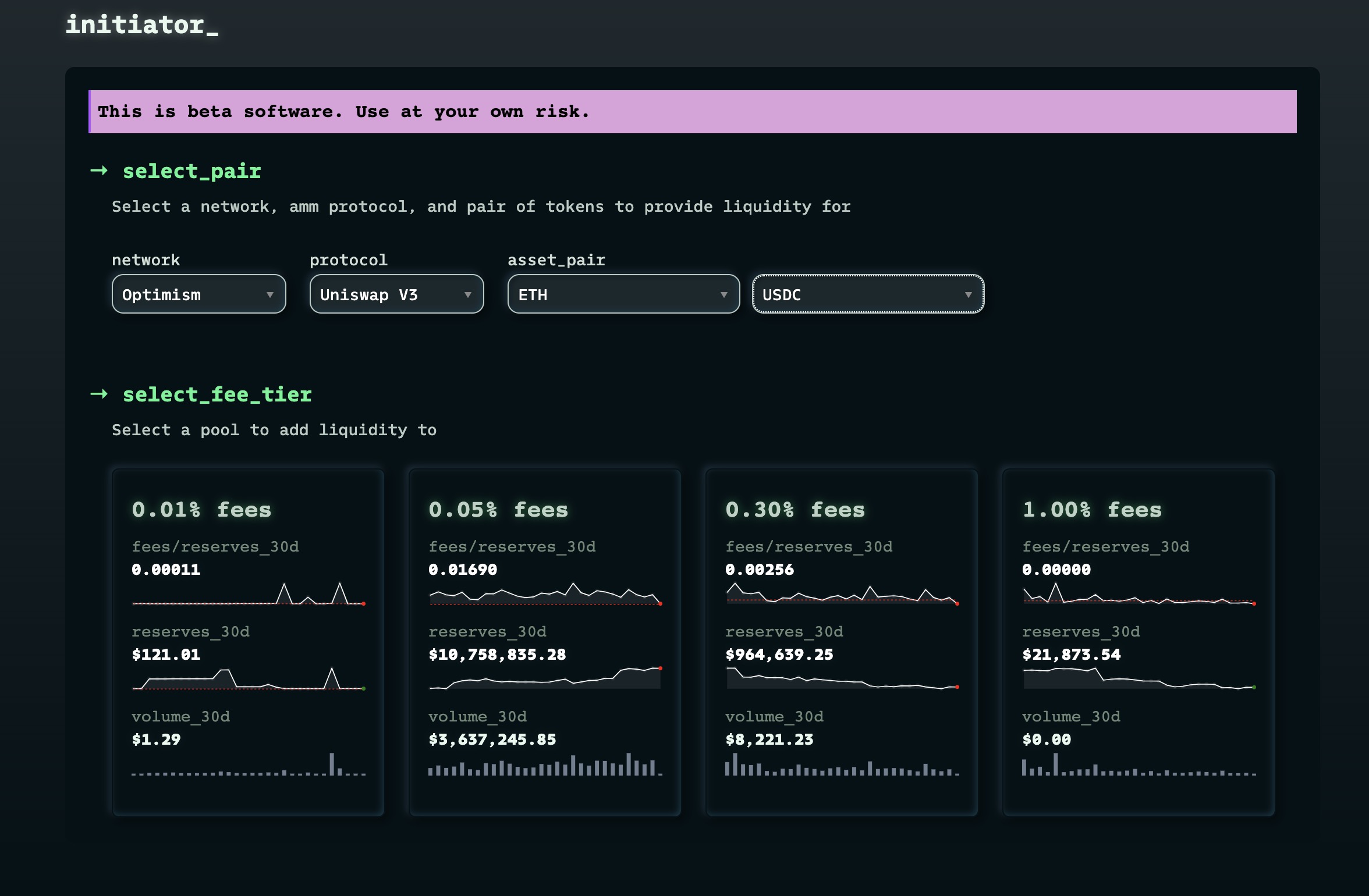
Task: Click 'Select a pool to add liquidity to' text
Action: click(x=274, y=430)
